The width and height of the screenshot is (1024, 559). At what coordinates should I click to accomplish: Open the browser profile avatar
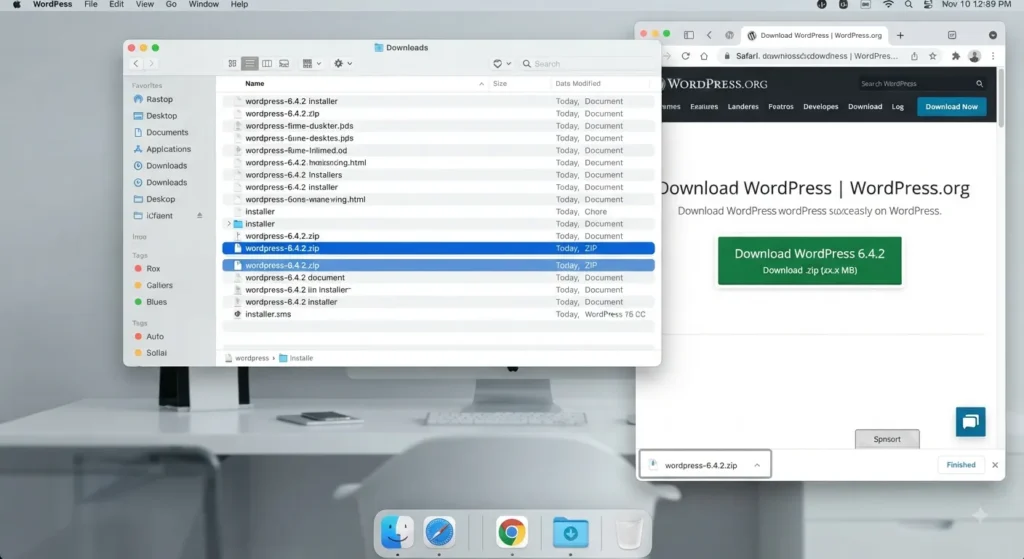[974, 56]
